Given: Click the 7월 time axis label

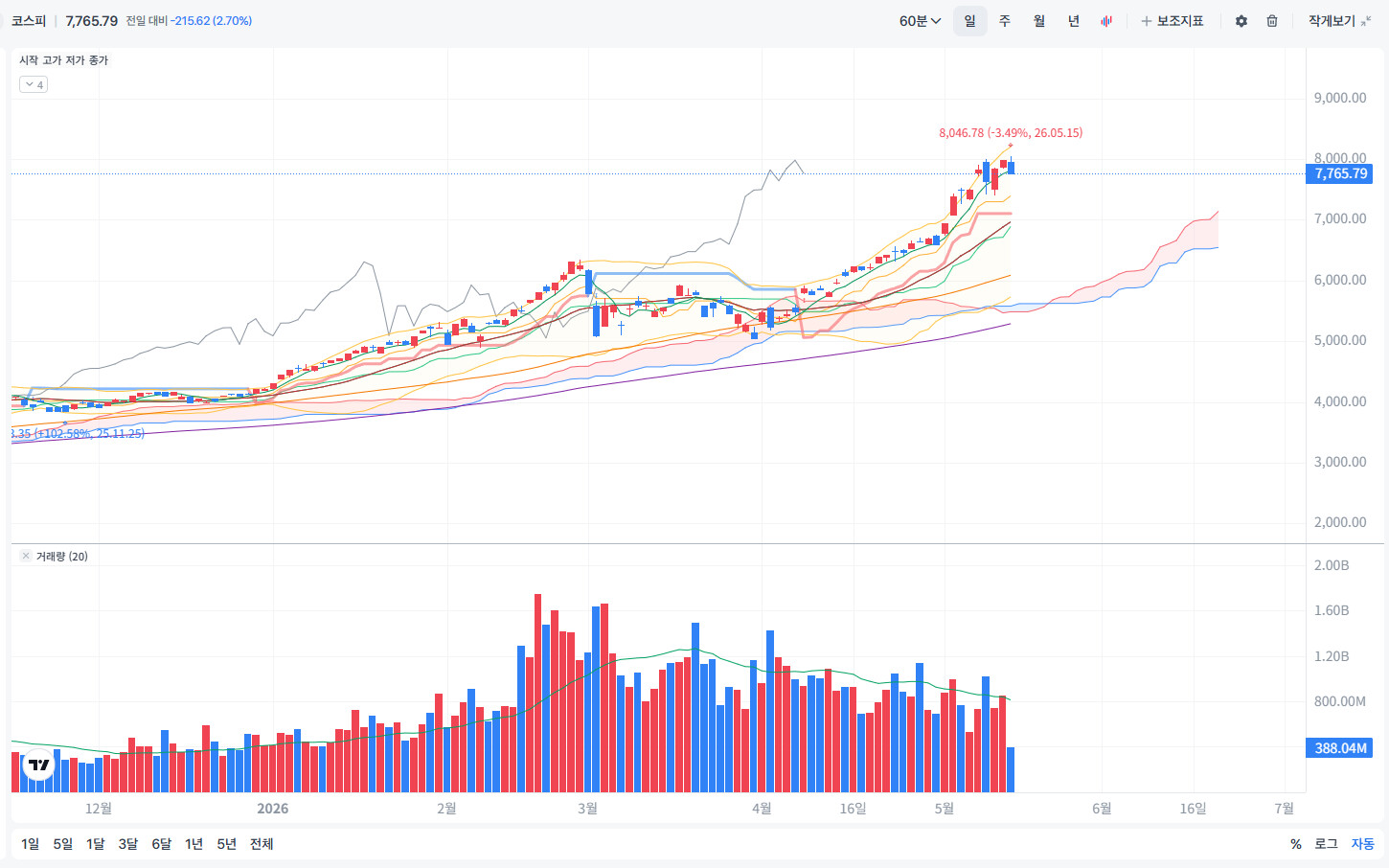Looking at the screenshot, I should pyautogui.click(x=1284, y=809).
